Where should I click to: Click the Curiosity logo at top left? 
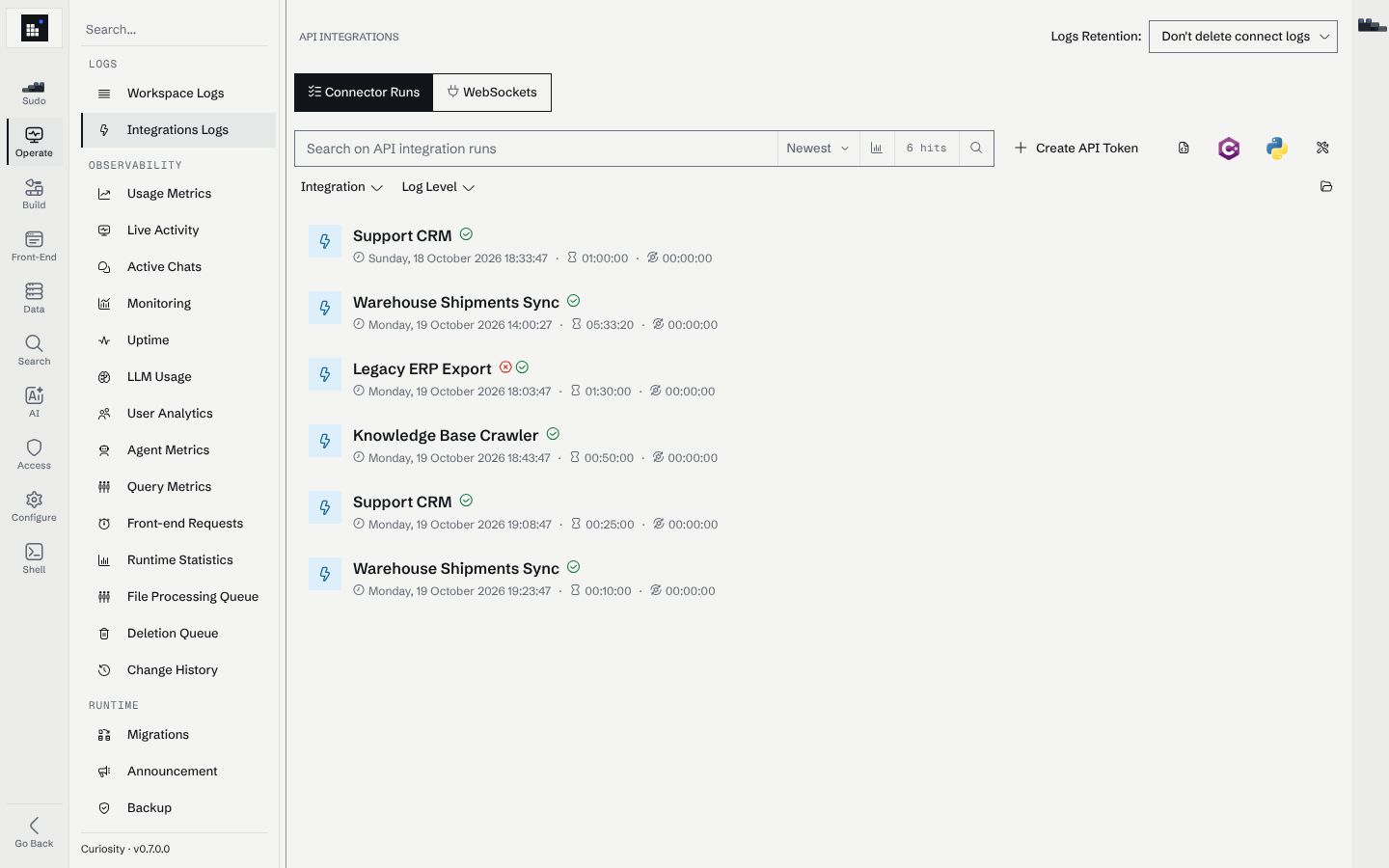tap(34, 29)
